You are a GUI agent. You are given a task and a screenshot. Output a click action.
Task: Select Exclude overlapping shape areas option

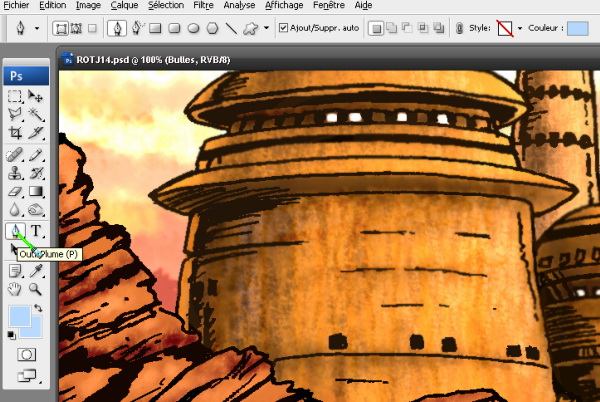coord(439,28)
